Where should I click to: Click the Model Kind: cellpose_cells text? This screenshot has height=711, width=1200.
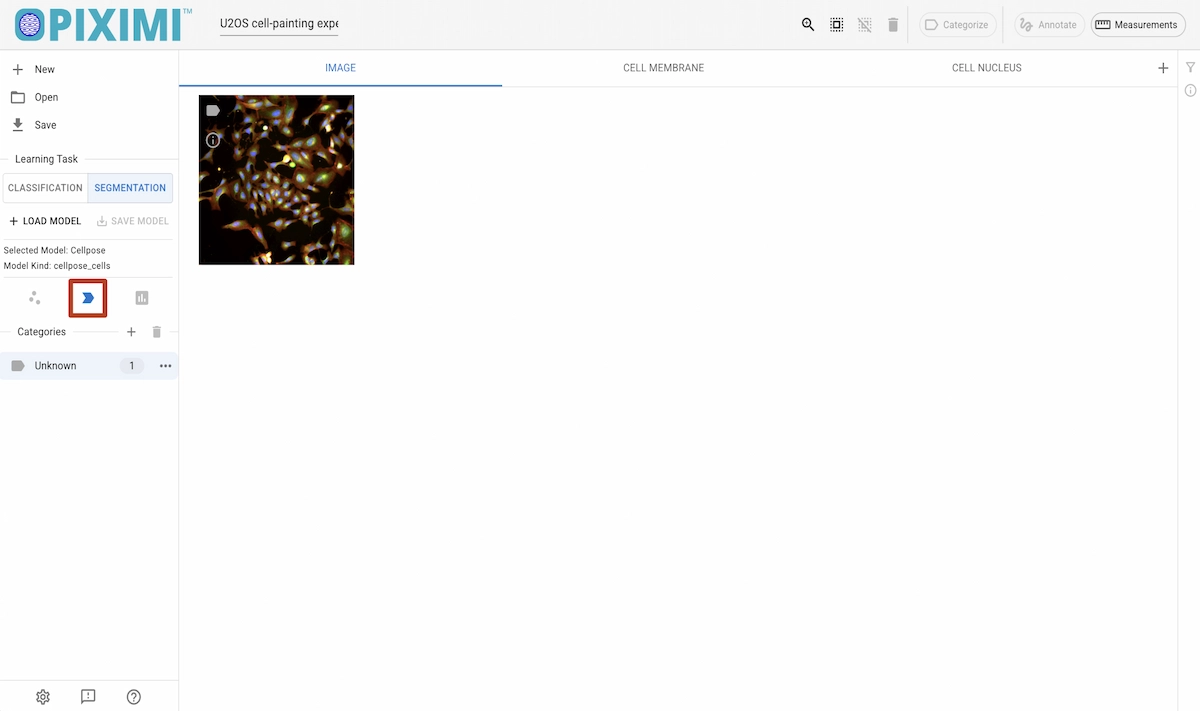[57, 266]
